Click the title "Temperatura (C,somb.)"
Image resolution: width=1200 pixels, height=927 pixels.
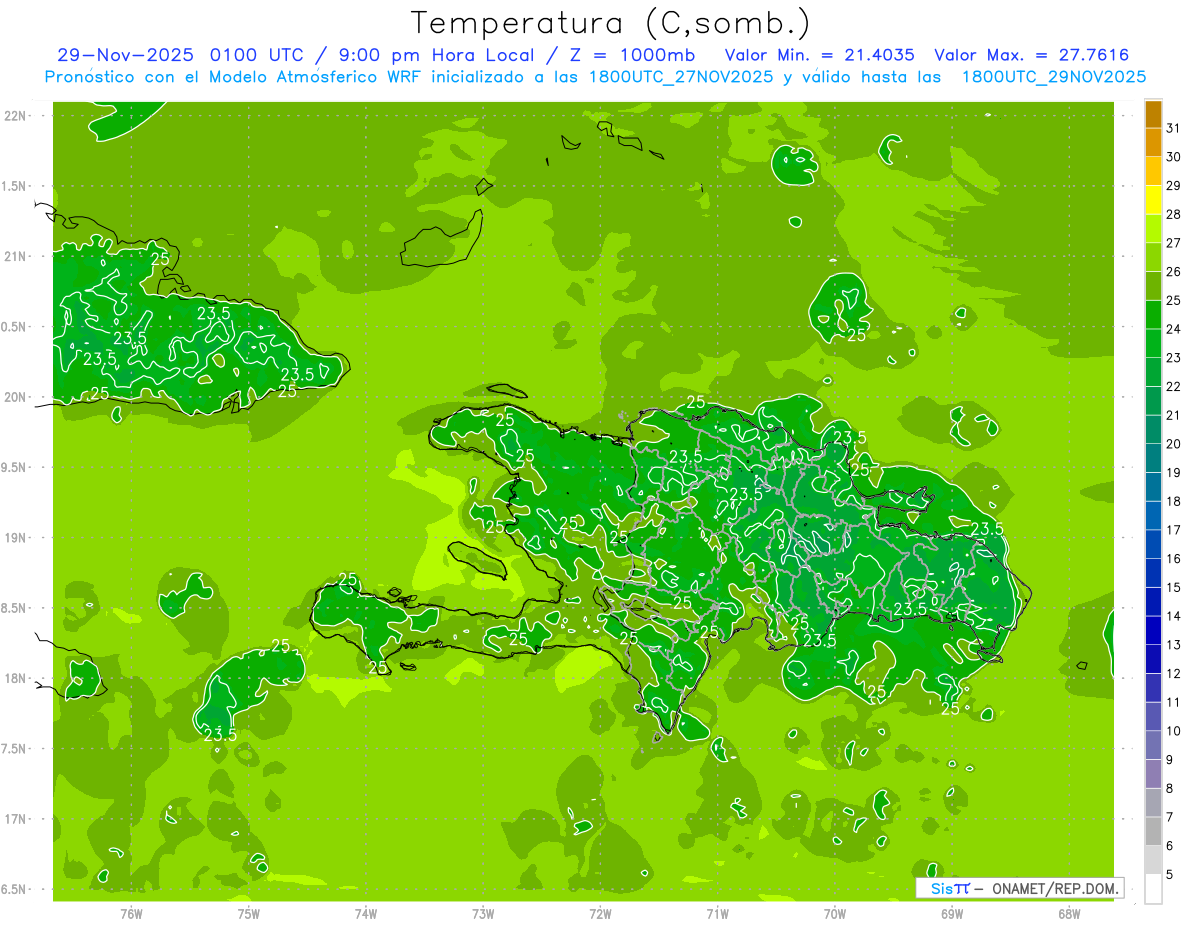[611, 24]
